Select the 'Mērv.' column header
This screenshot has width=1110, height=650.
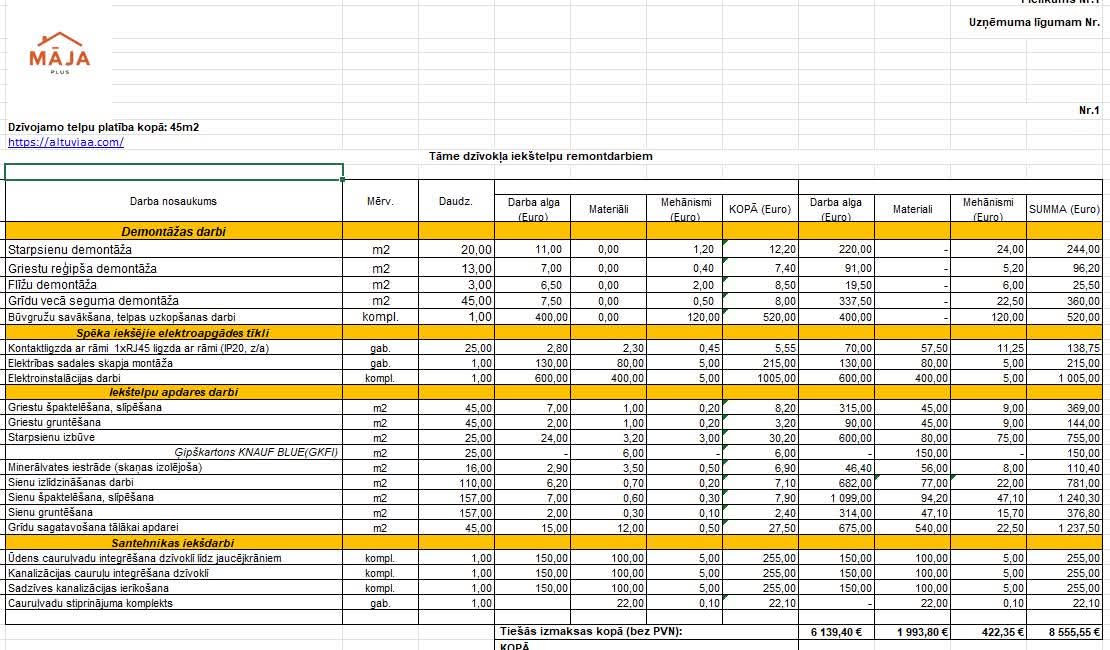pyautogui.click(x=381, y=201)
